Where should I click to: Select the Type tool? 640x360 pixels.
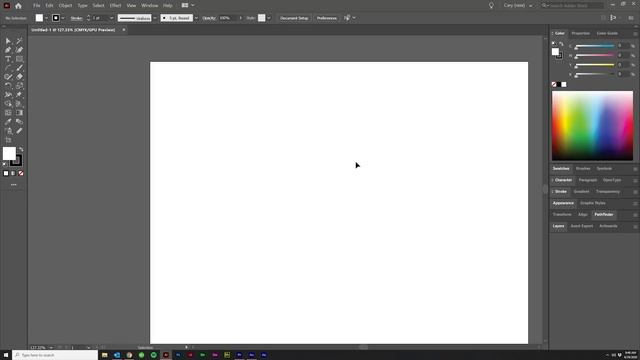click(8, 59)
